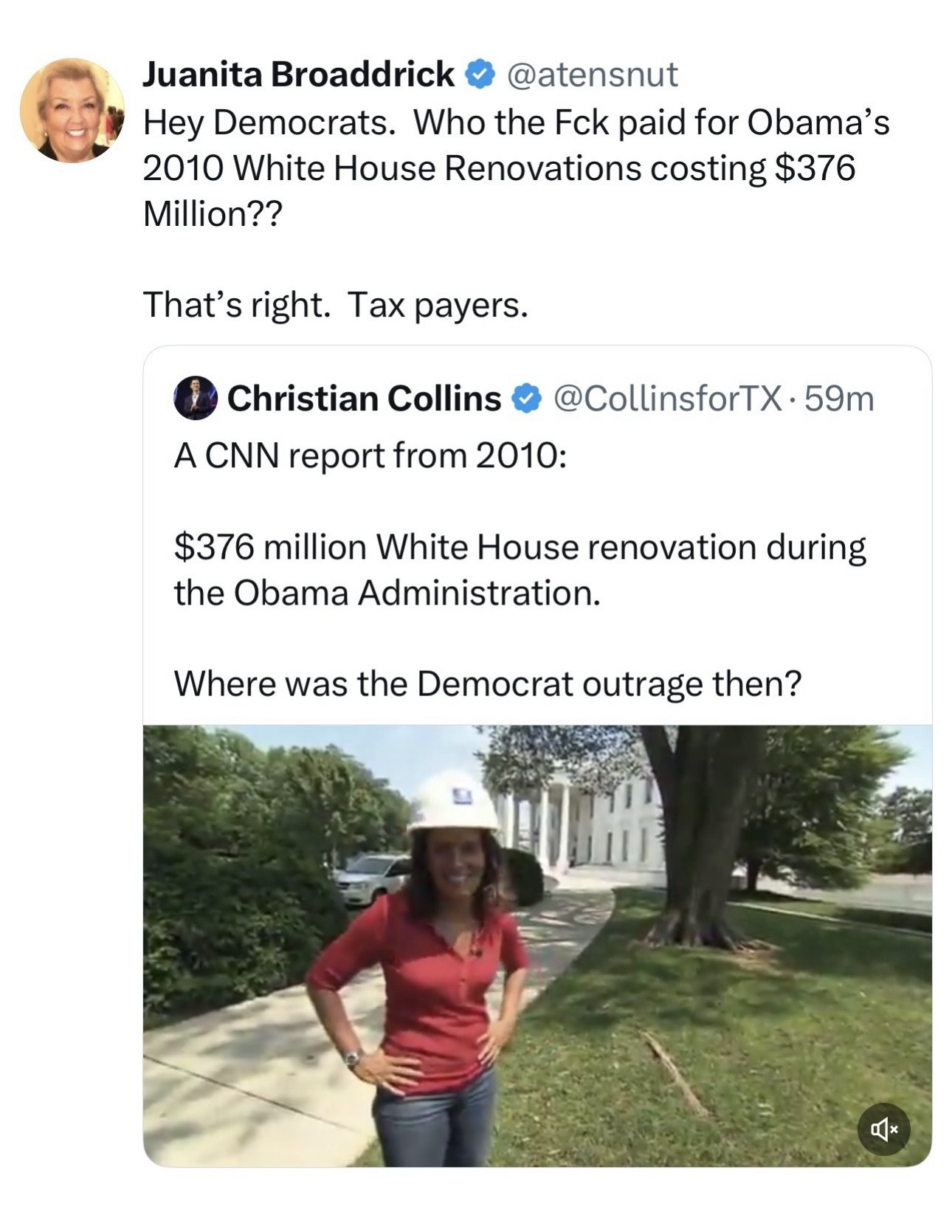This screenshot has height=1232, width=952.
Task: Click verified badge beside Juanita Broaddrick
Action: pyautogui.click(x=480, y=74)
